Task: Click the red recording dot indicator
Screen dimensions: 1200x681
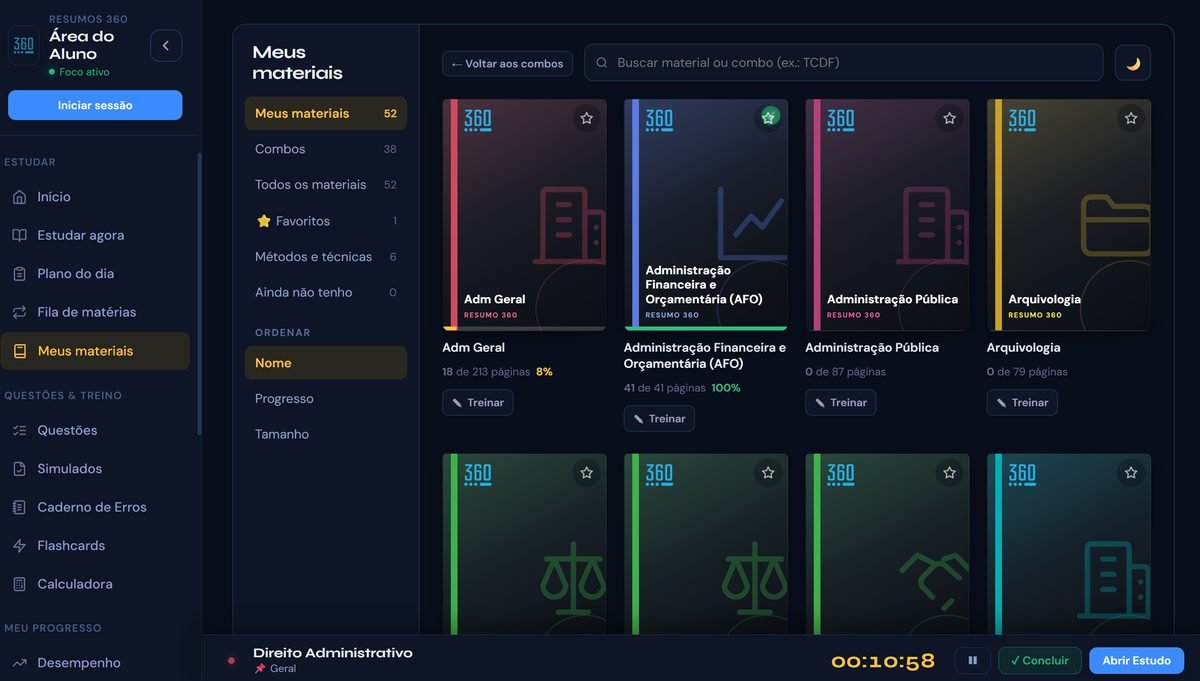Action: coord(231,661)
